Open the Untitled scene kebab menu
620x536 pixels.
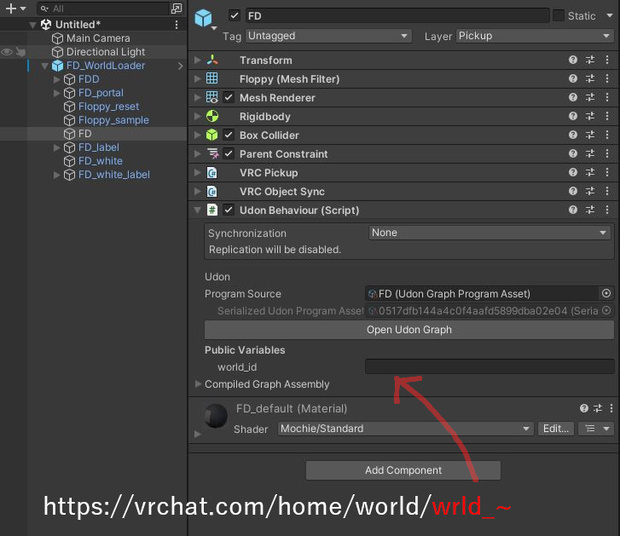(x=176, y=25)
